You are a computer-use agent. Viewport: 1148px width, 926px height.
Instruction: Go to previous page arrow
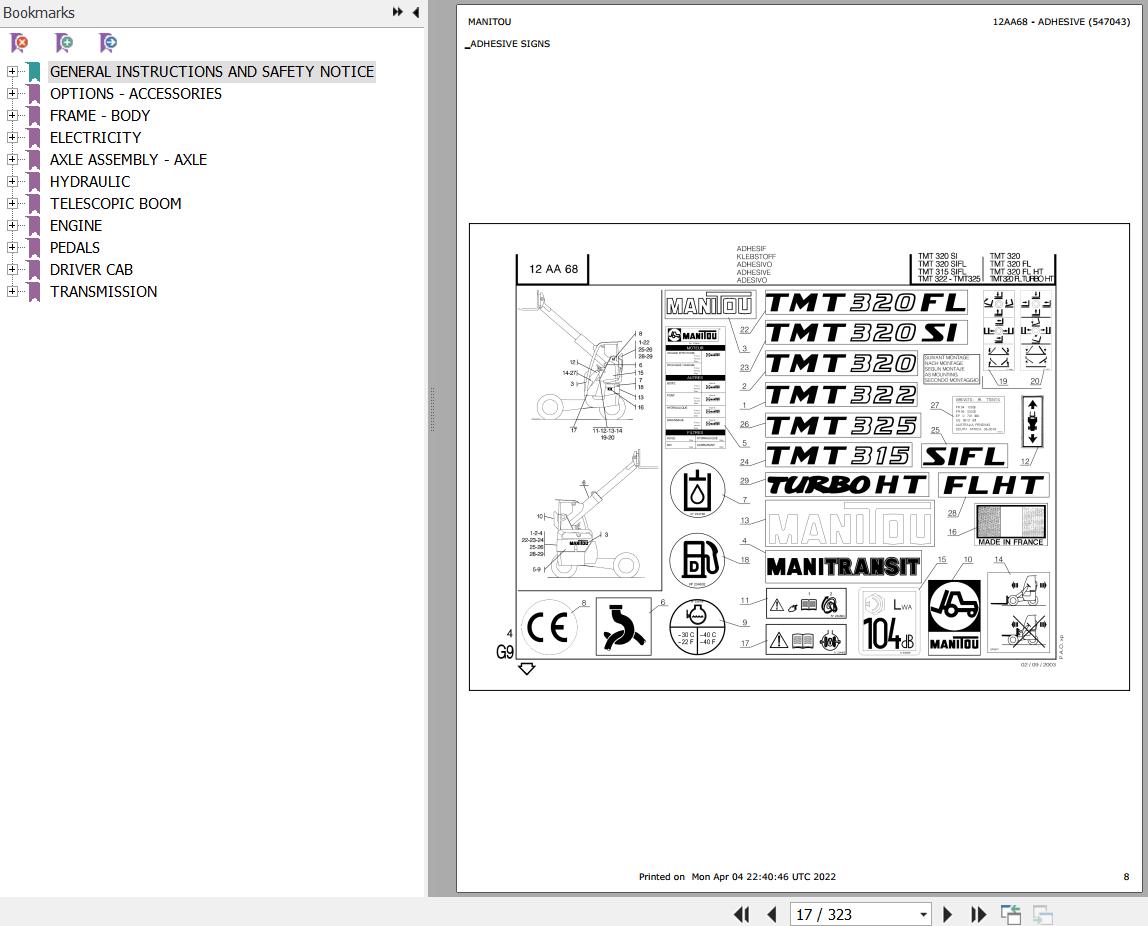tap(772, 914)
